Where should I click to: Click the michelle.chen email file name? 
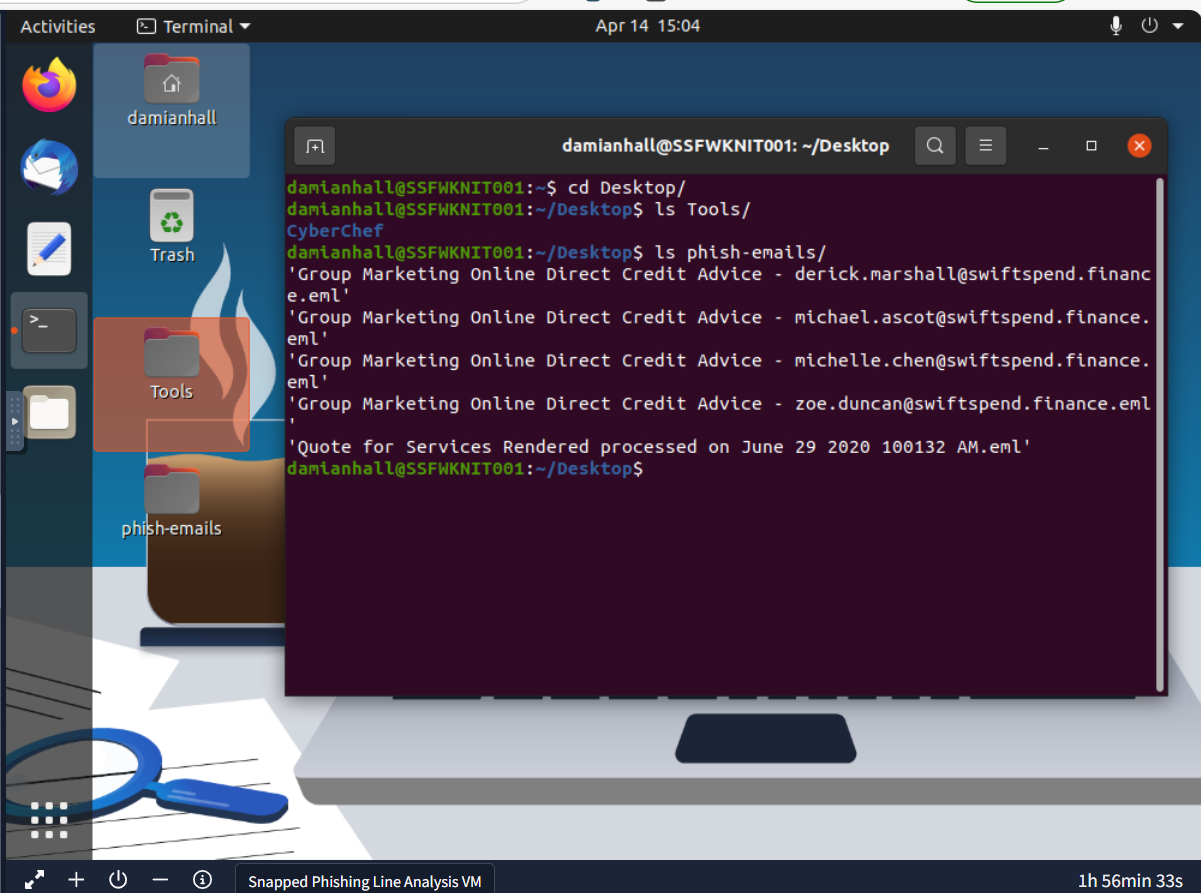(x=718, y=370)
